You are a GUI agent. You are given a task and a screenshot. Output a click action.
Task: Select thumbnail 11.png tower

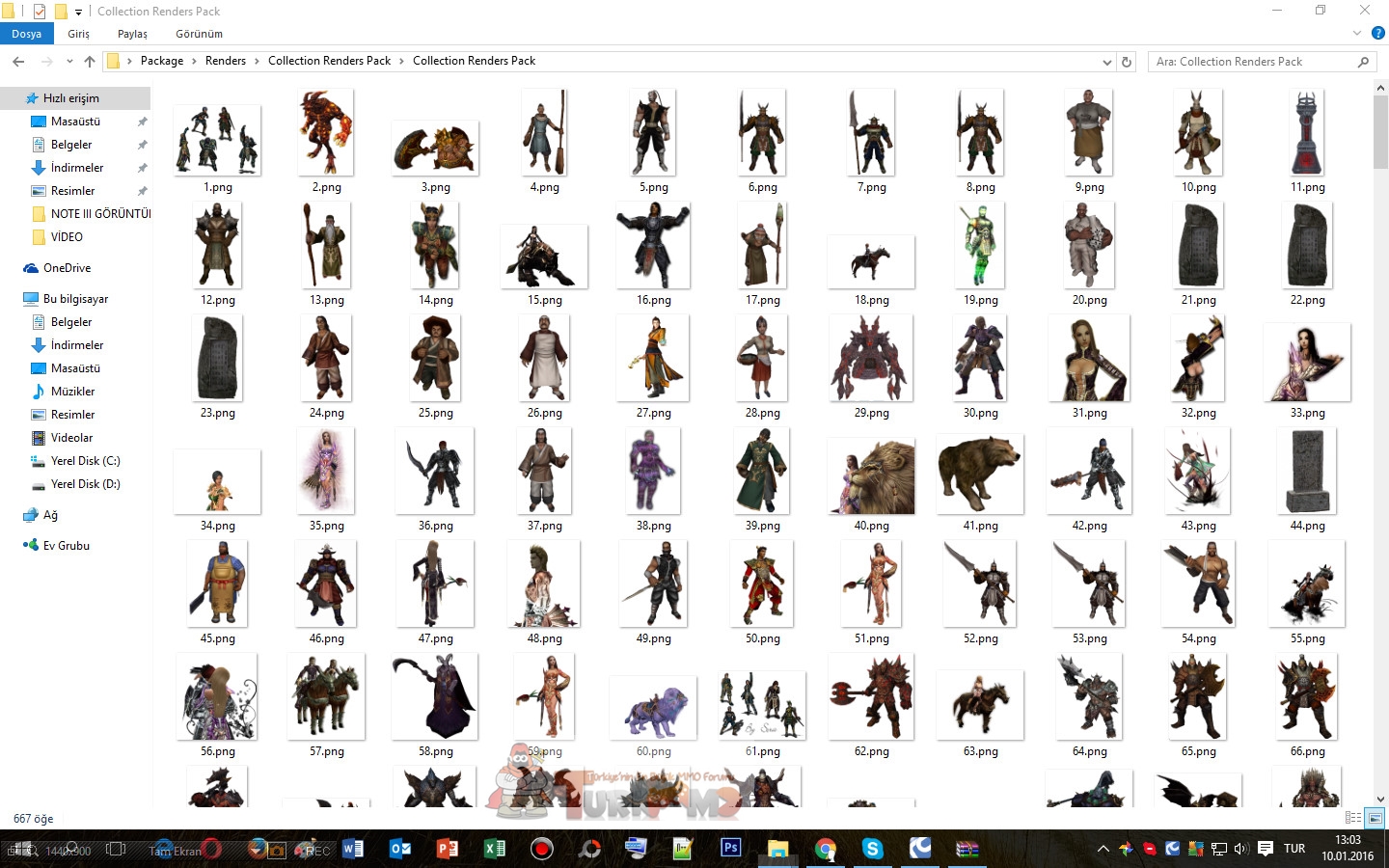pyautogui.click(x=1307, y=132)
